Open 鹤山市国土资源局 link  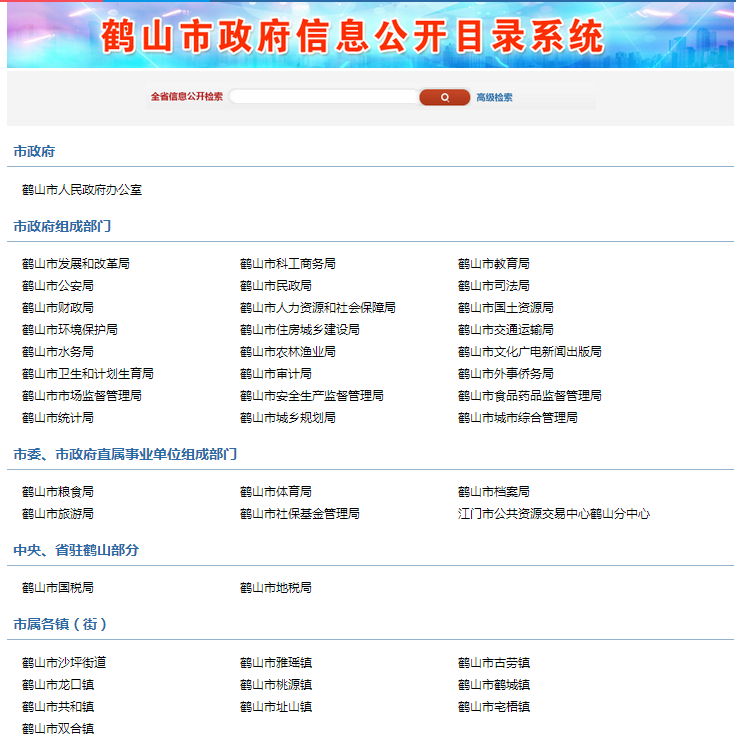[506, 308]
